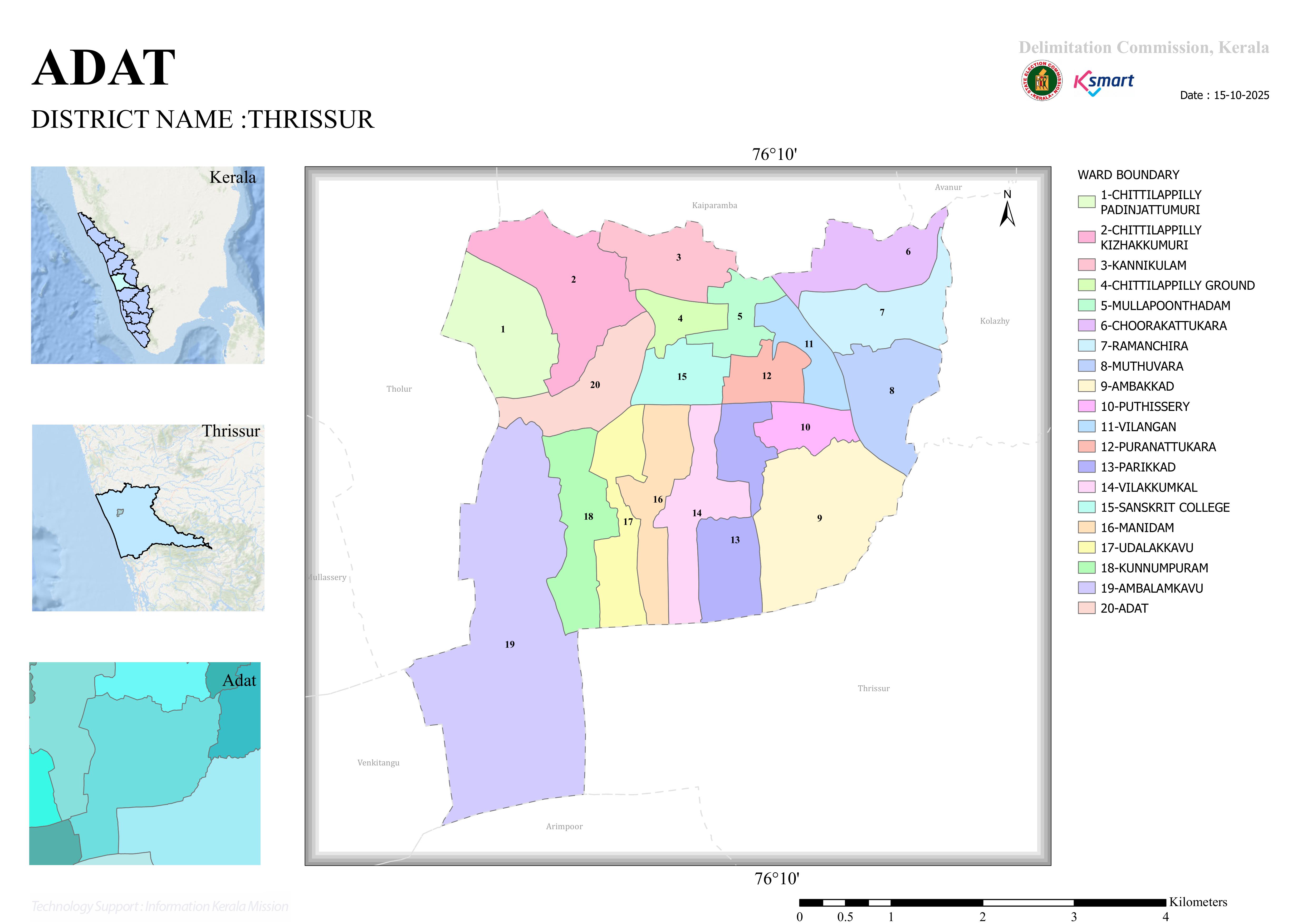The height and width of the screenshot is (924, 1307).
Task: Click the Venkitangu neighbor label
Action: tap(379, 763)
